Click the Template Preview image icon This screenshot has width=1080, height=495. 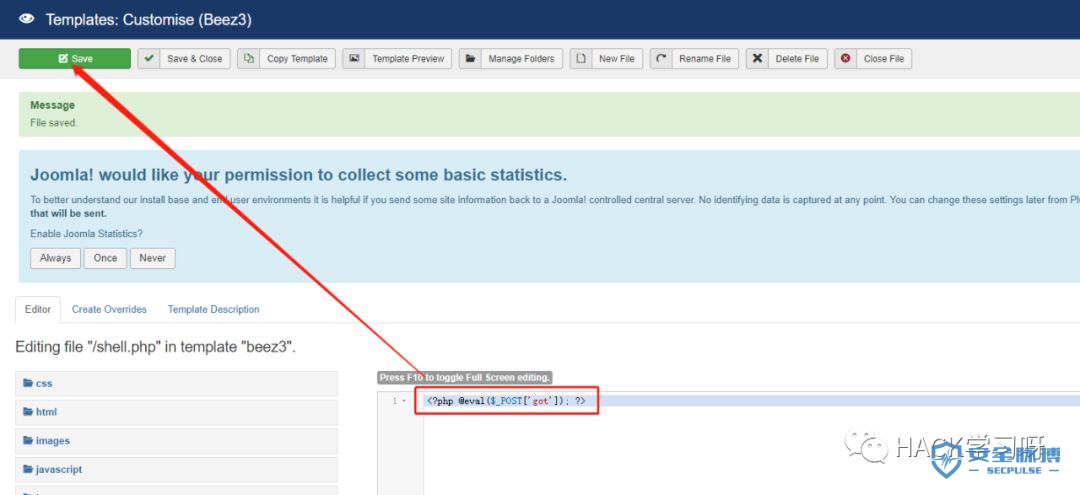pyautogui.click(x=354, y=59)
